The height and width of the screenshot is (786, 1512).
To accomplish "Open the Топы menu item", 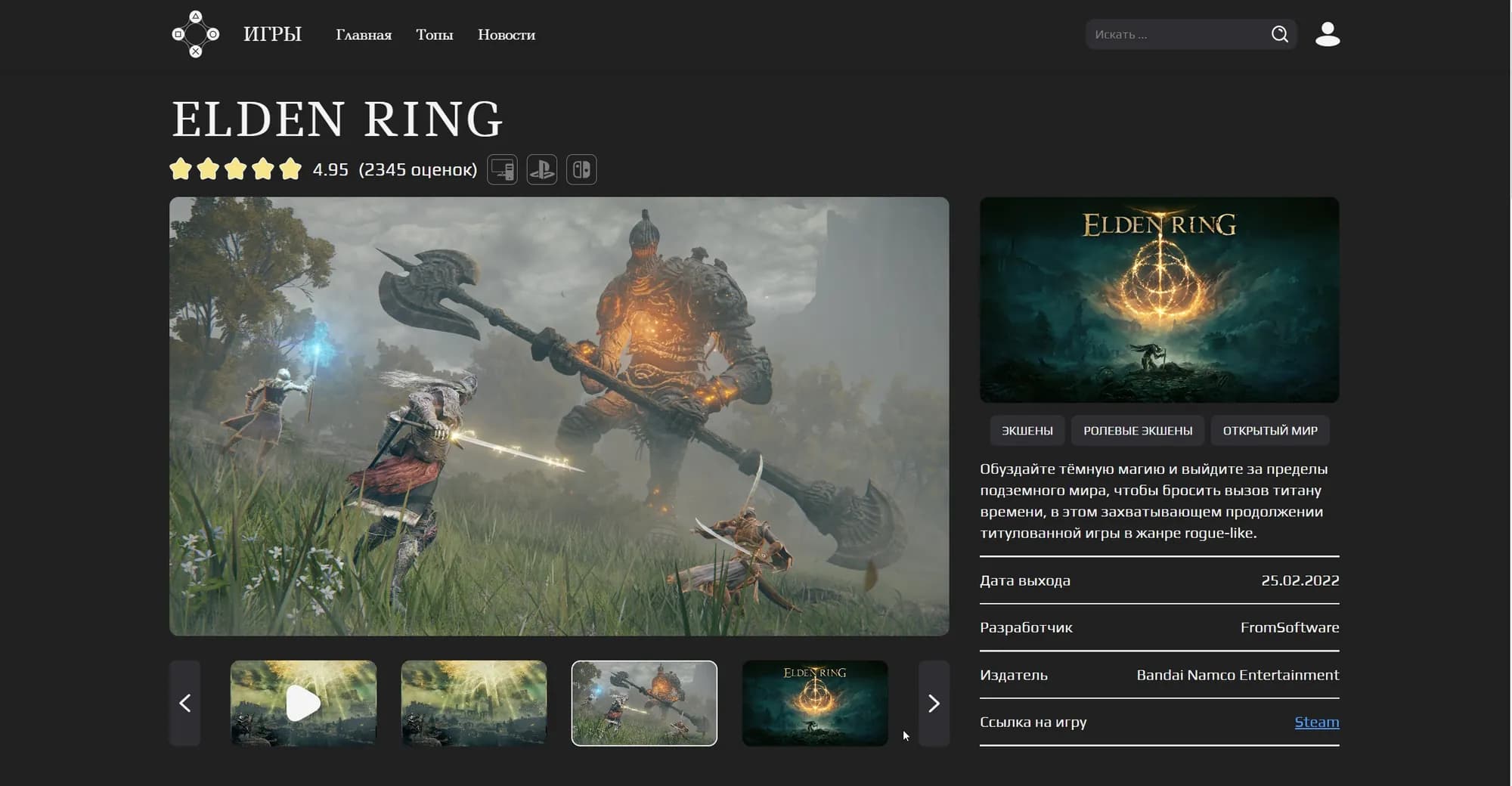I will point(435,35).
